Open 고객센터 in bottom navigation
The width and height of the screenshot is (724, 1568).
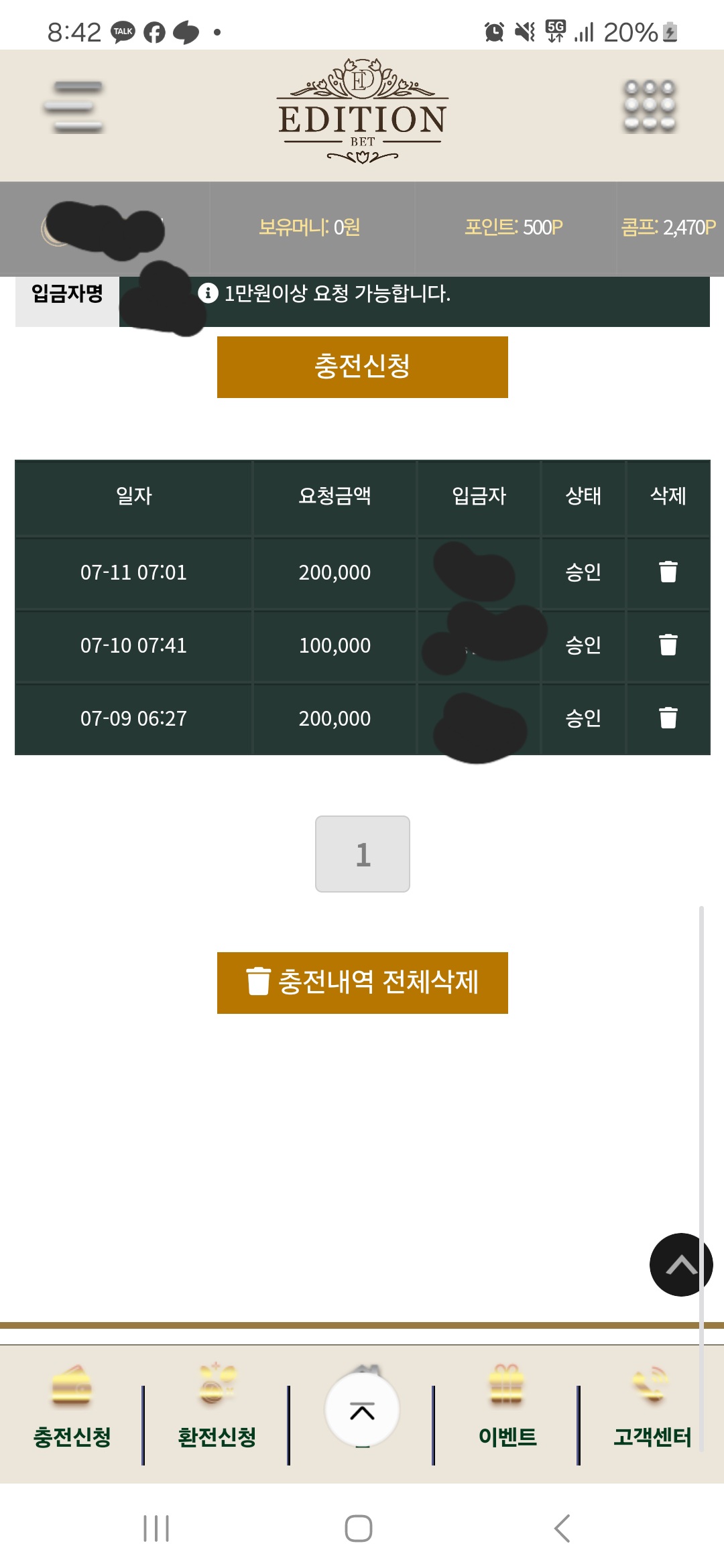(x=652, y=1409)
